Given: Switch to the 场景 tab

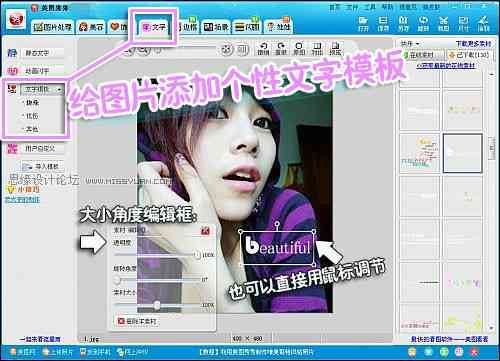Looking at the screenshot, I should point(216,27).
